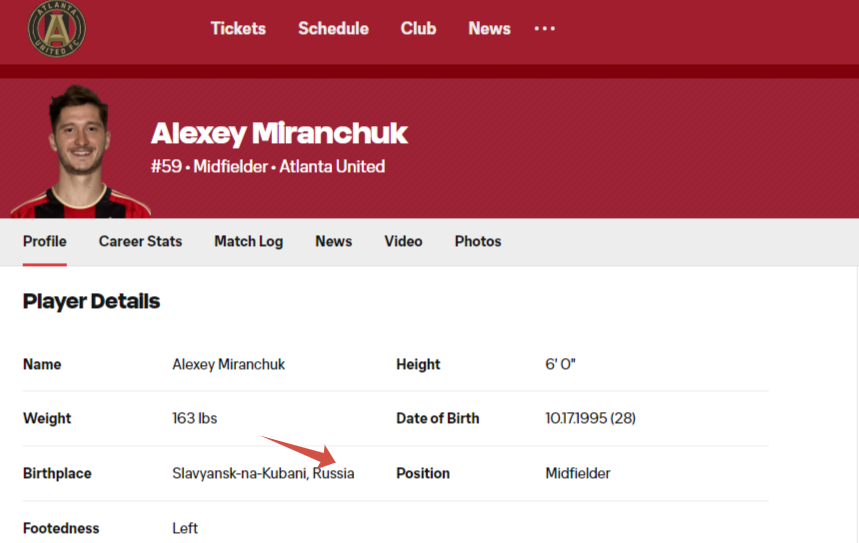
Task: Click the birthplace value Slavyansk-na-Kubani, Russia
Action: pos(263,473)
